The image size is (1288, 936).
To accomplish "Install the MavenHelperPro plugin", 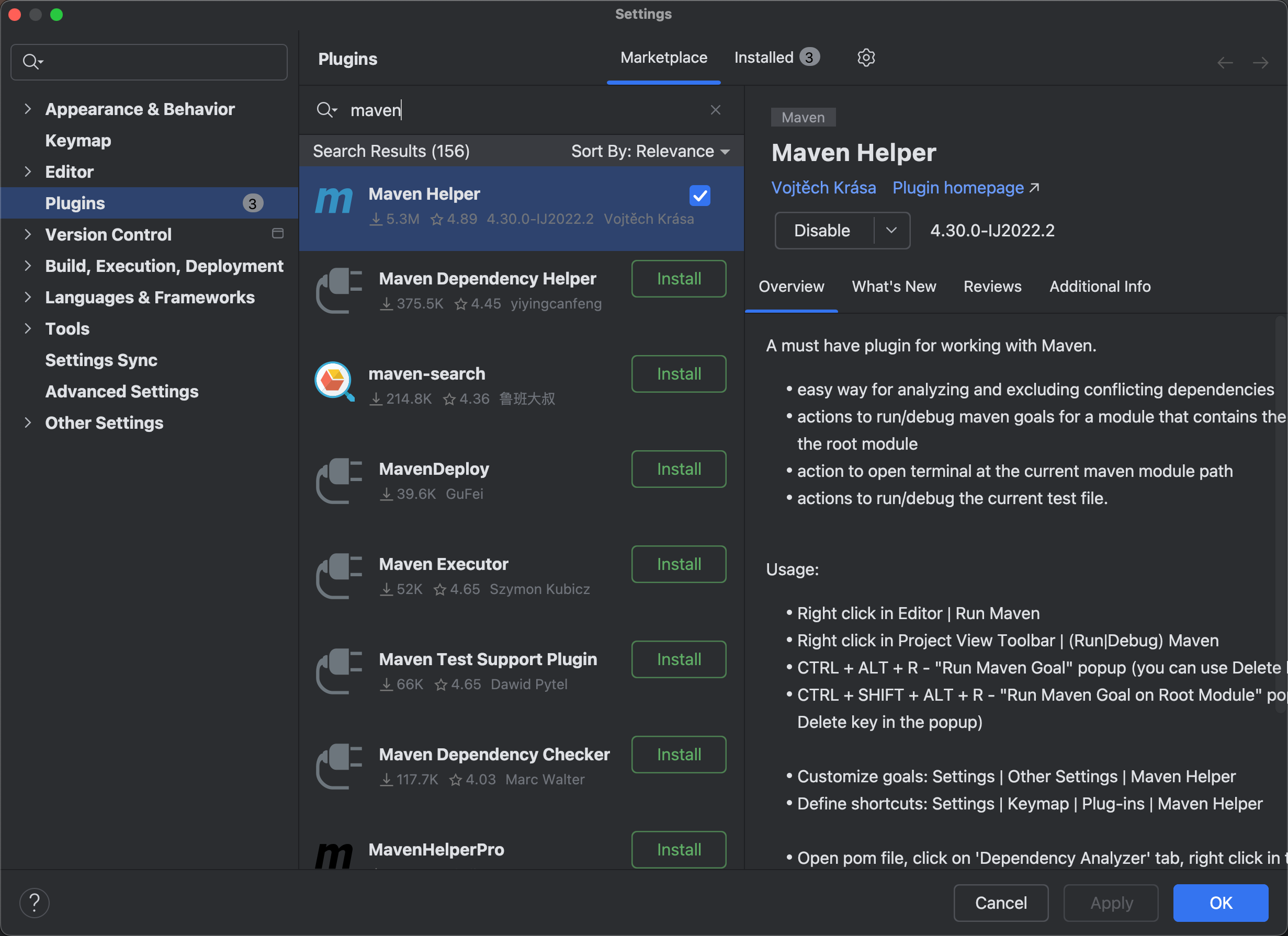I will coord(679,850).
